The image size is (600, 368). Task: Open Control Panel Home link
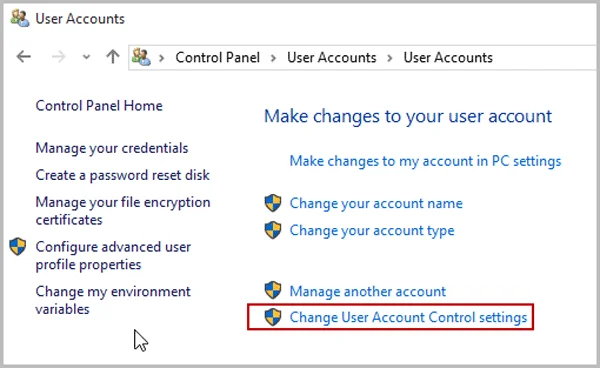tap(99, 106)
